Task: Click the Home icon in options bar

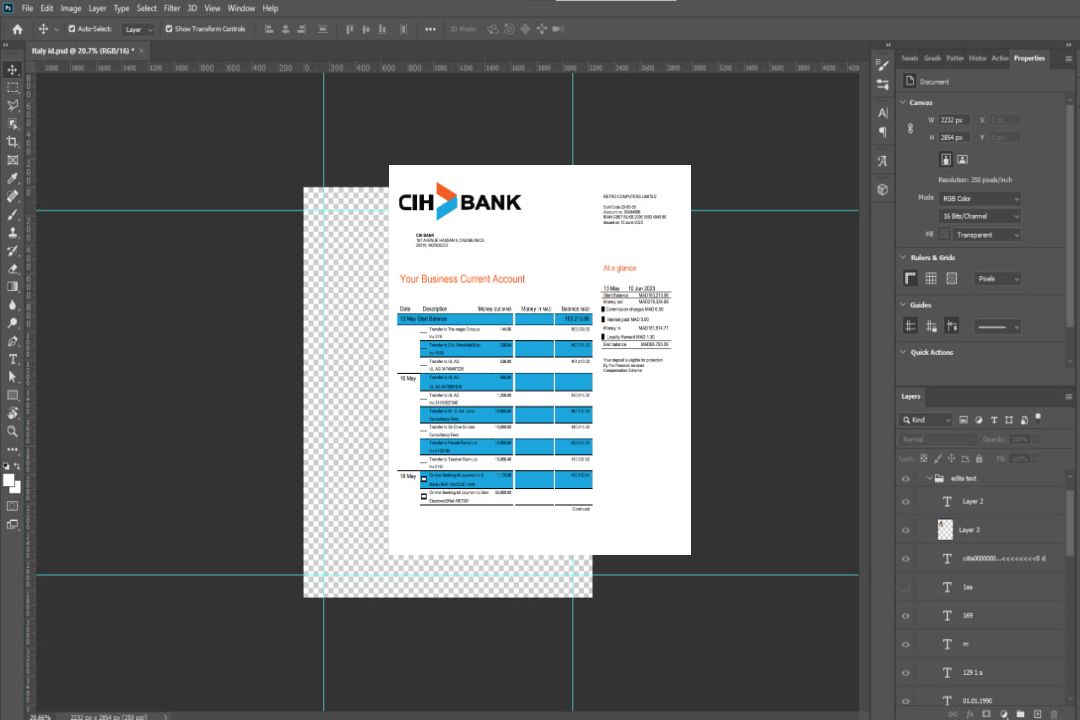Action: 17,29
